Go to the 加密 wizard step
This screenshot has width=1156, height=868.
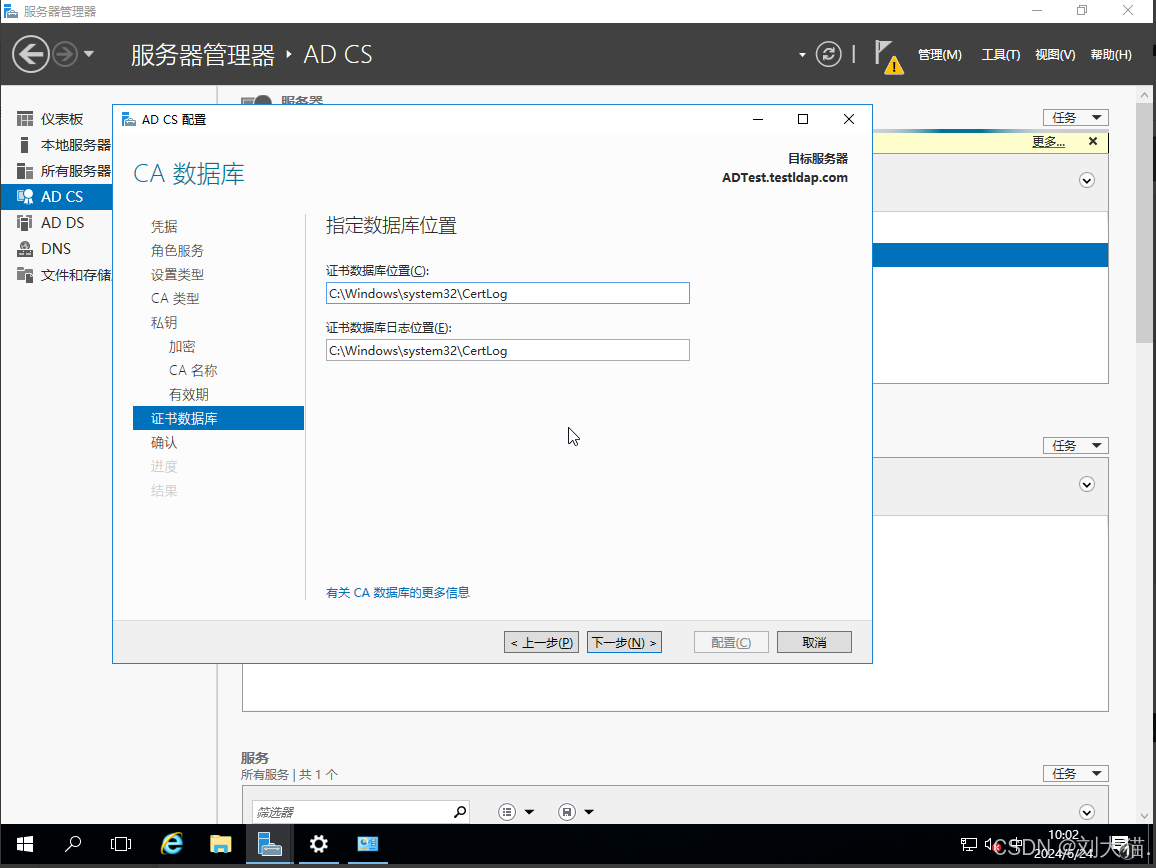pyautogui.click(x=182, y=347)
